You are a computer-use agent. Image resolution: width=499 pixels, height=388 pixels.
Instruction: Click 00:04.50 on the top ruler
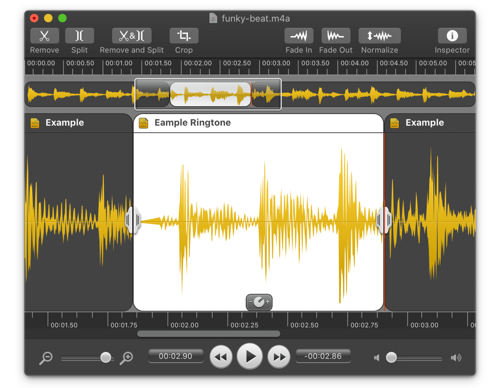click(394, 63)
